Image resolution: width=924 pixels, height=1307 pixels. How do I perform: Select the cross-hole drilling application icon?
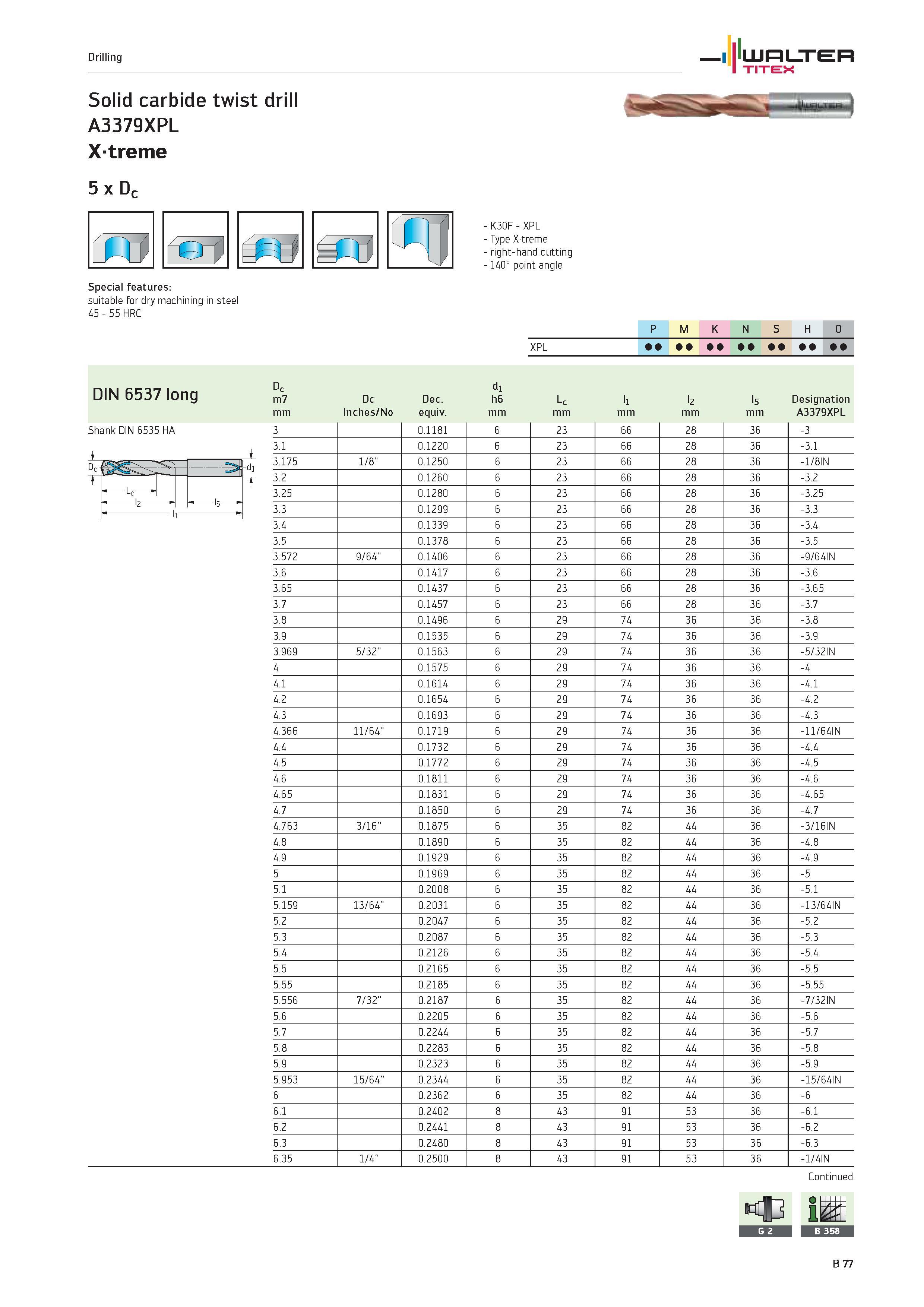(345, 240)
